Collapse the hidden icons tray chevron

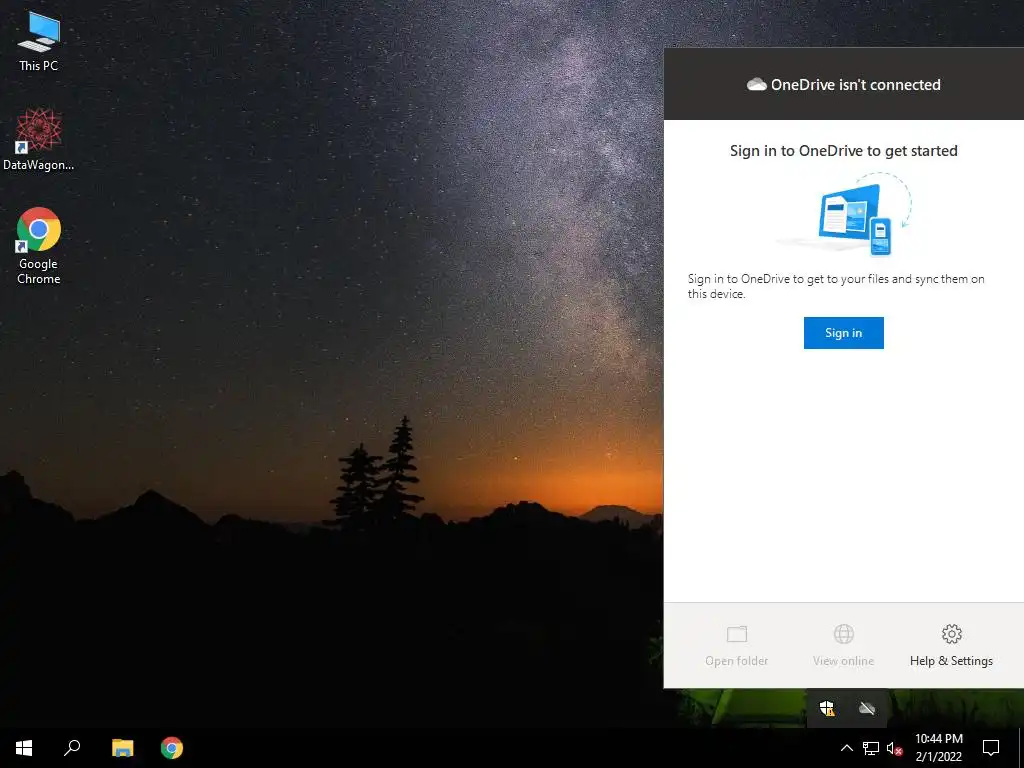[x=846, y=748]
